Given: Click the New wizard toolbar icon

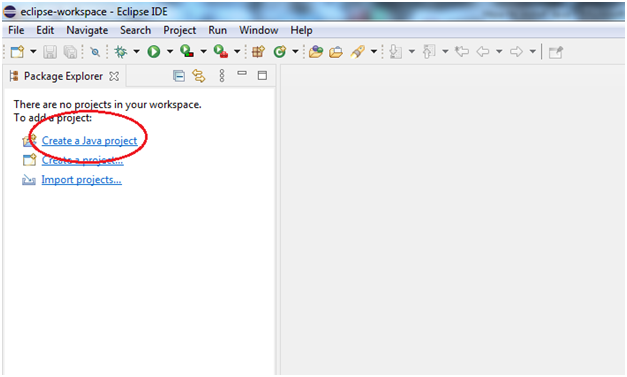Looking at the screenshot, I should [17, 52].
